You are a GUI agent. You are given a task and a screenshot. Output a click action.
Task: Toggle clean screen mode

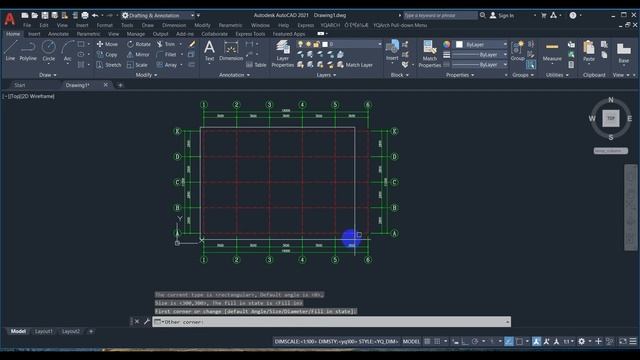tap(622, 341)
